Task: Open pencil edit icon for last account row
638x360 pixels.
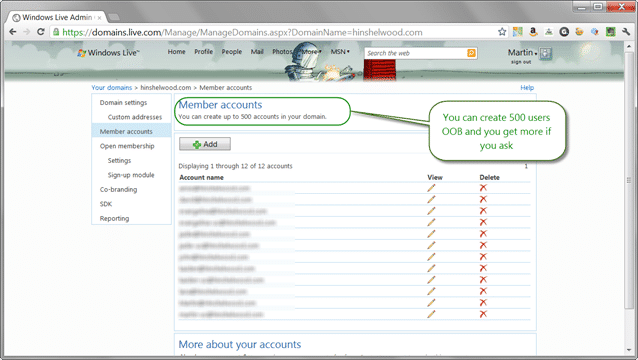Action: click(431, 314)
